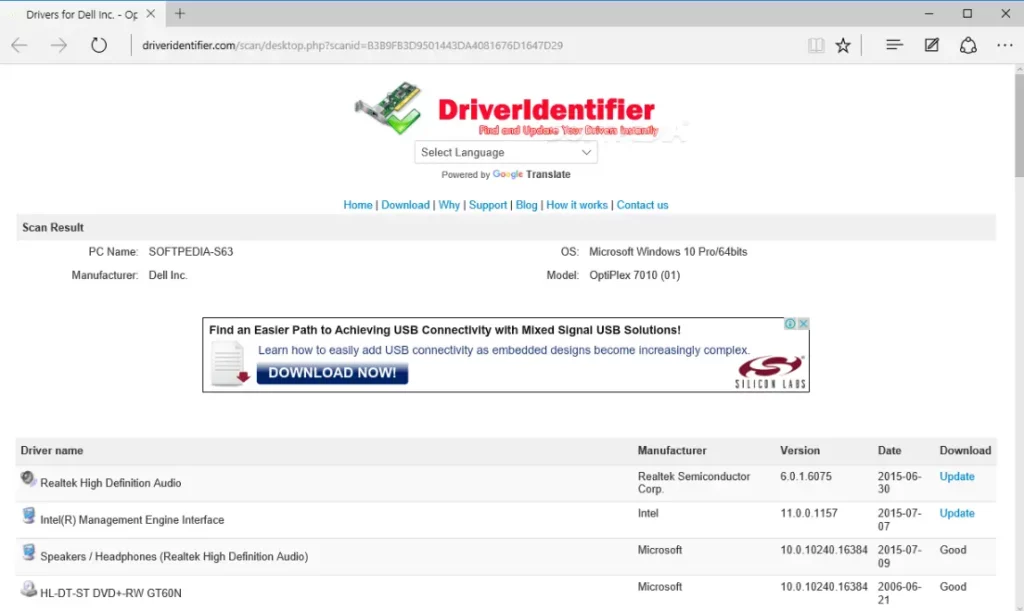Viewport: 1024px width, 611px height.
Task: Click OS Microsoft Windows 10 Pro/64bits
Action: point(668,252)
